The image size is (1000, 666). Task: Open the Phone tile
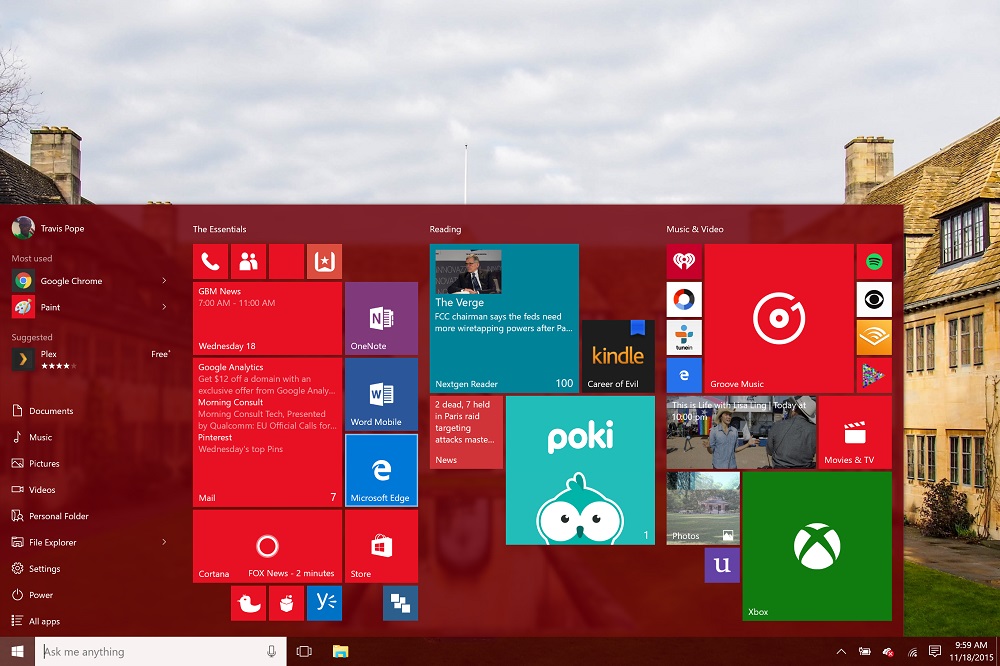click(210, 262)
